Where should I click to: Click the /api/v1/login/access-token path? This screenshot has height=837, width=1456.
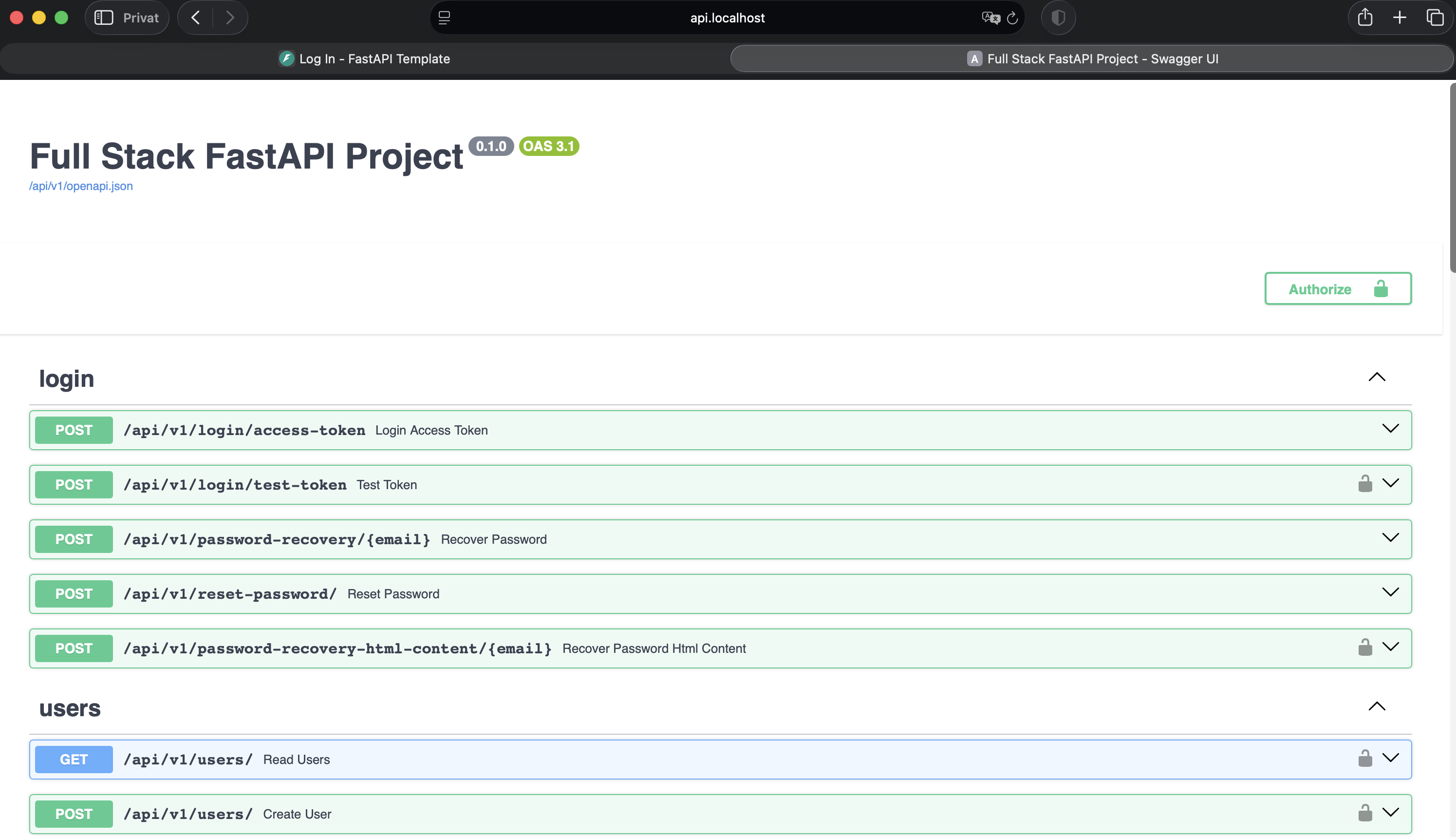pyautogui.click(x=244, y=430)
